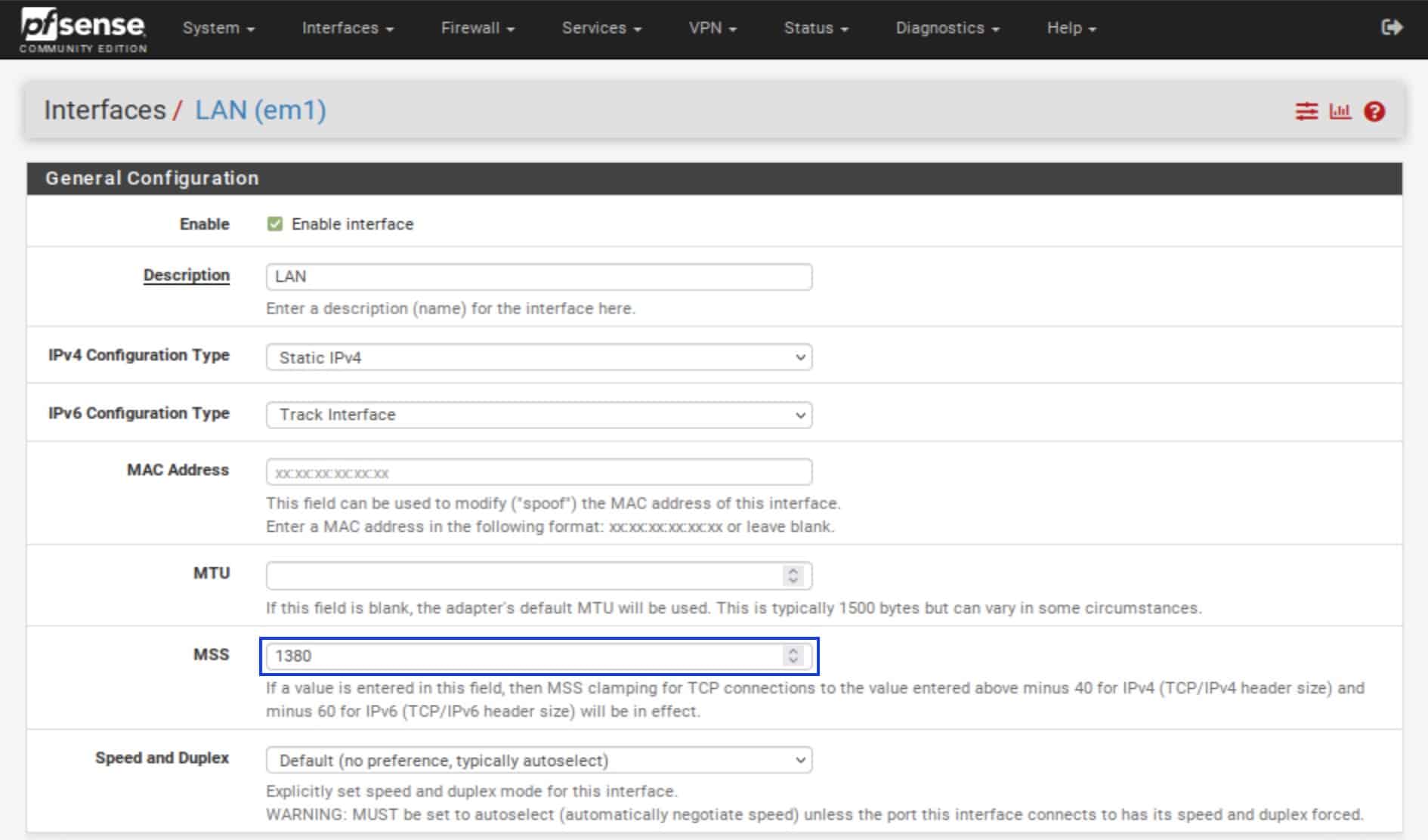Open the Diagnostics menu

coord(947,28)
